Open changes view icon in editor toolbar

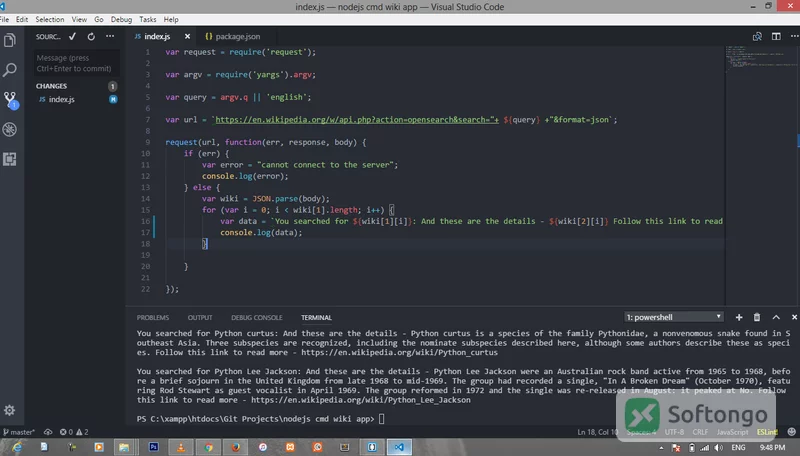pyautogui.click(x=757, y=36)
